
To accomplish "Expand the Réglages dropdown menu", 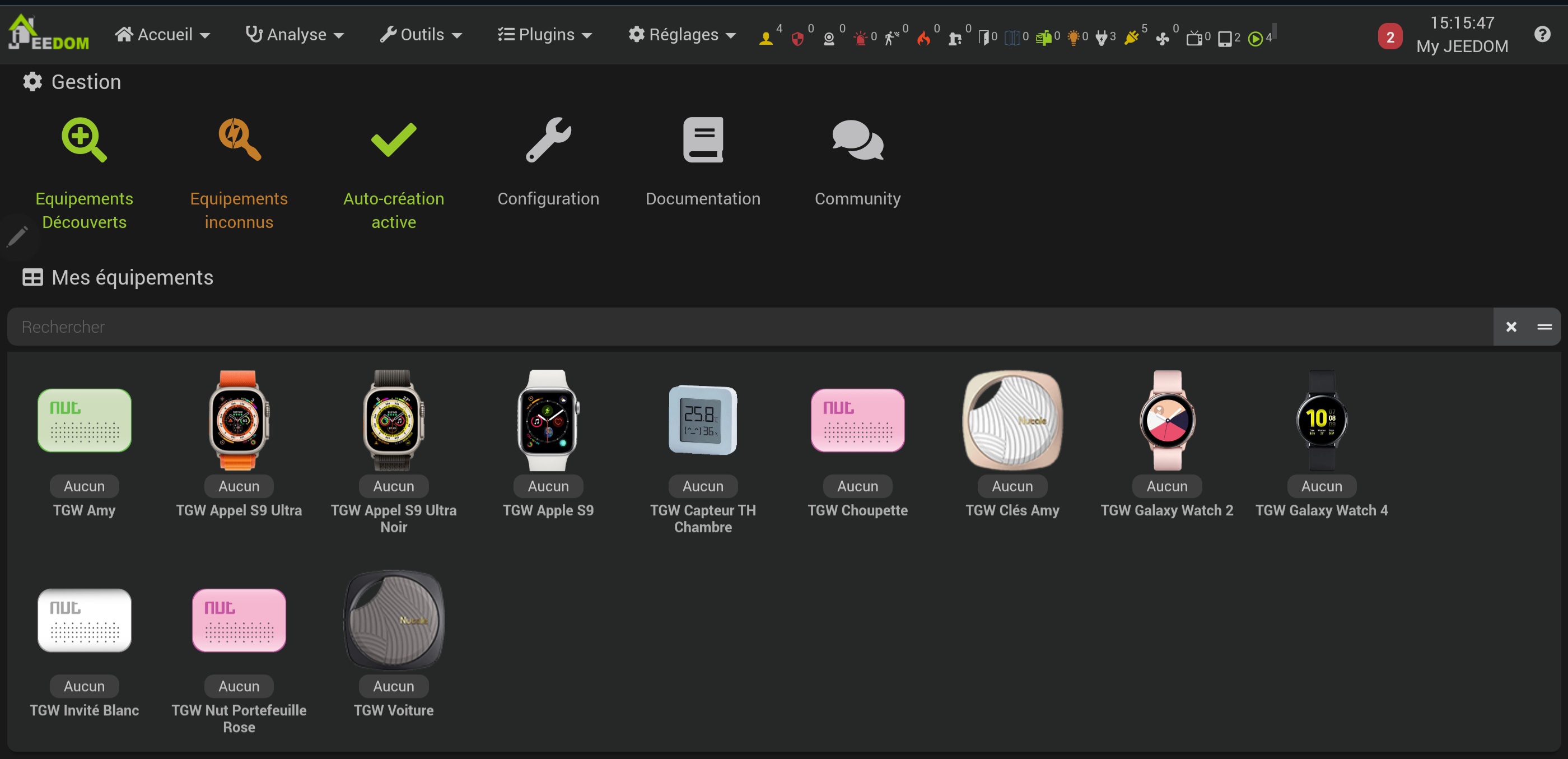I will (682, 35).
